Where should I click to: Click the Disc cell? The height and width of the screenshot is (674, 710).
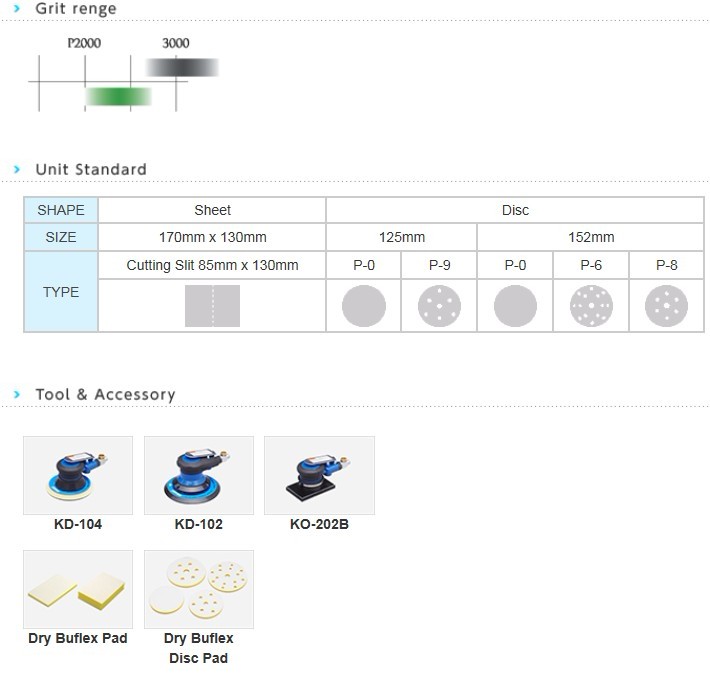pyautogui.click(x=515, y=210)
